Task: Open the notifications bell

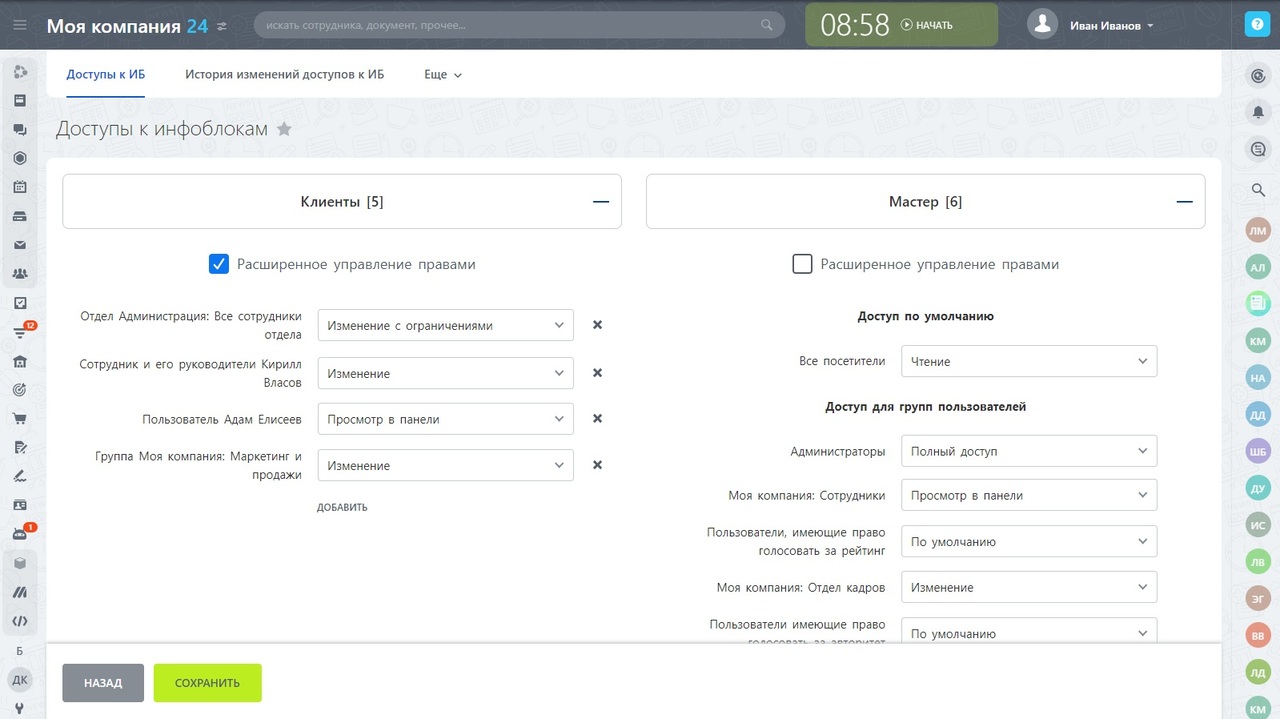Action: point(1258,112)
